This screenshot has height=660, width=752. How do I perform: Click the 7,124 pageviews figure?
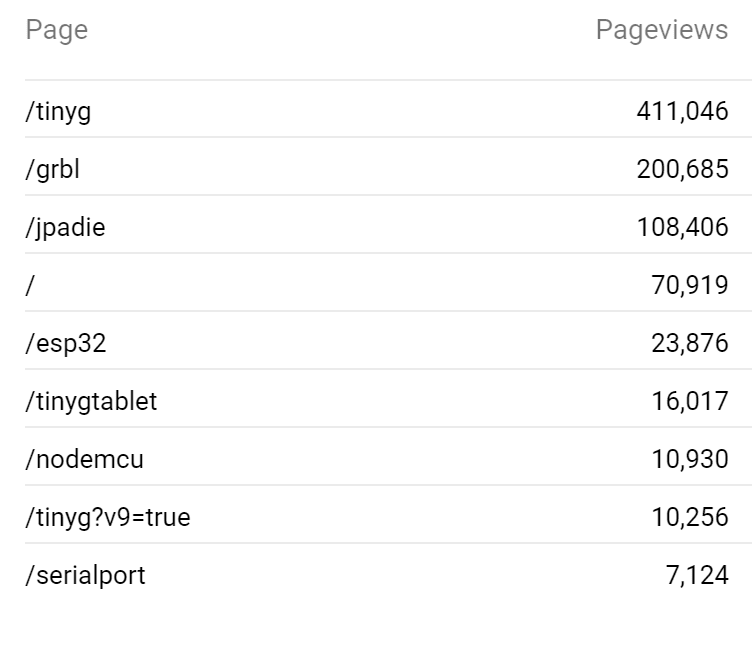[x=697, y=575]
